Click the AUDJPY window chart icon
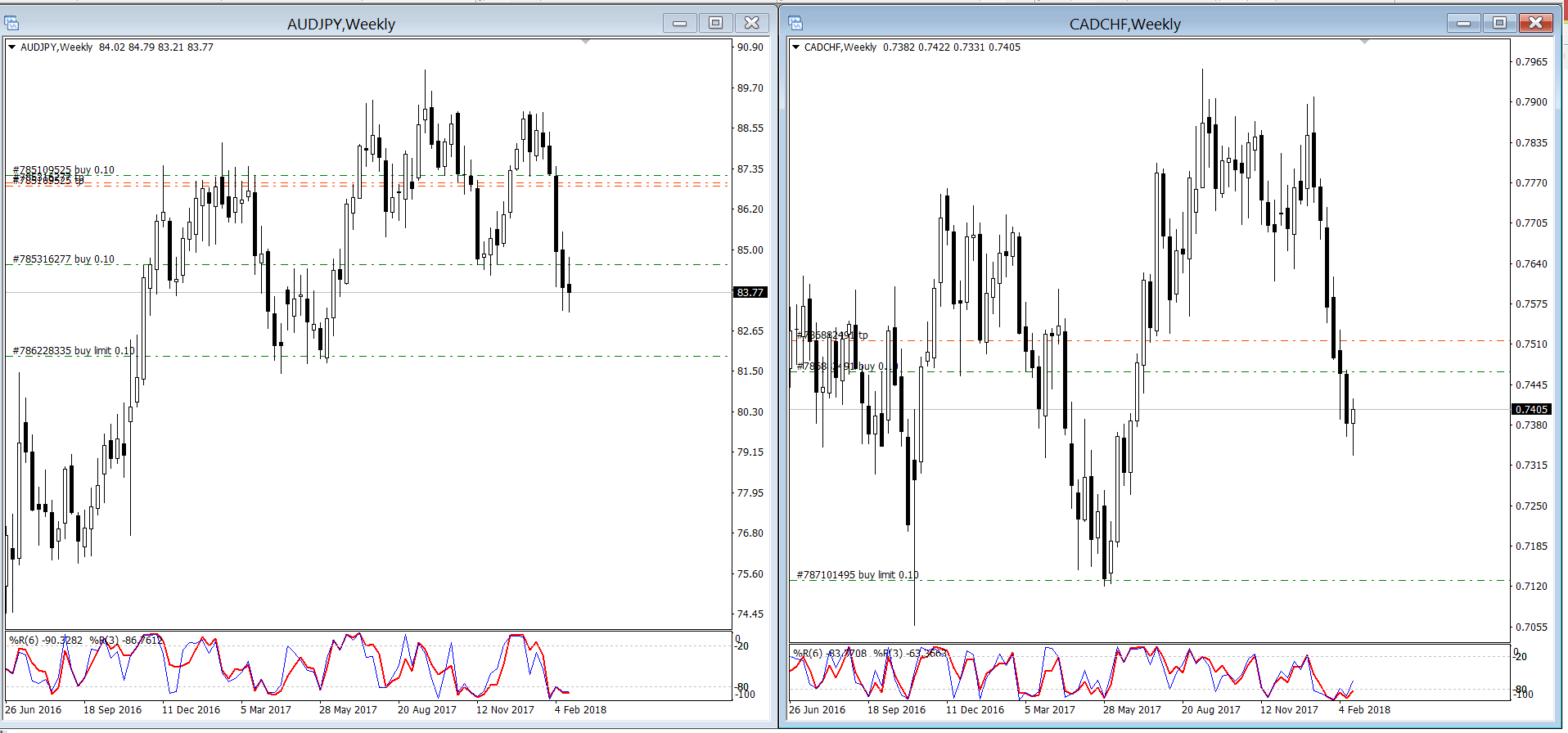 point(11,23)
